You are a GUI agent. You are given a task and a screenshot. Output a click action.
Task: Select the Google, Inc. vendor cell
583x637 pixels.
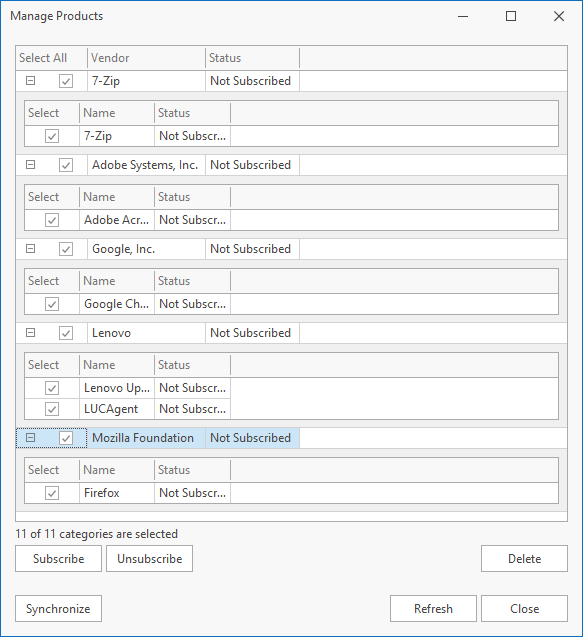pyautogui.click(x=146, y=249)
